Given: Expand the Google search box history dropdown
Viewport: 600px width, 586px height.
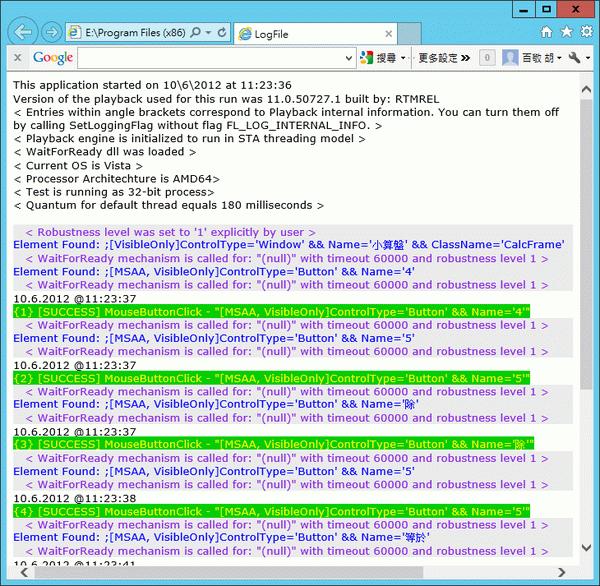Looking at the screenshot, I should (349, 58).
